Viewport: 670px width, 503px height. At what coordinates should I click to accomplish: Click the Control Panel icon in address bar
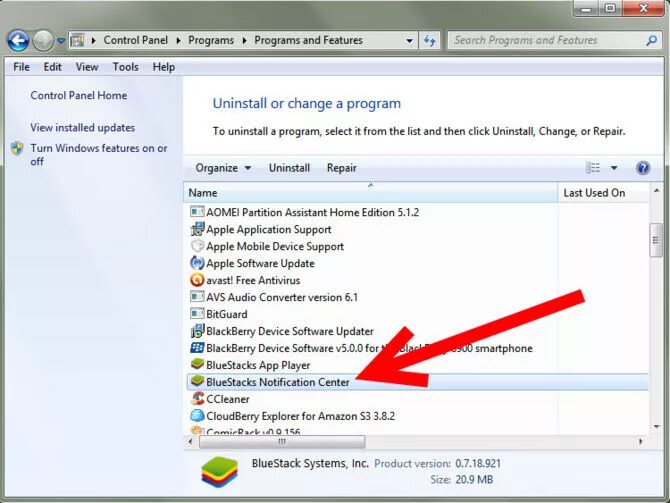(77, 40)
